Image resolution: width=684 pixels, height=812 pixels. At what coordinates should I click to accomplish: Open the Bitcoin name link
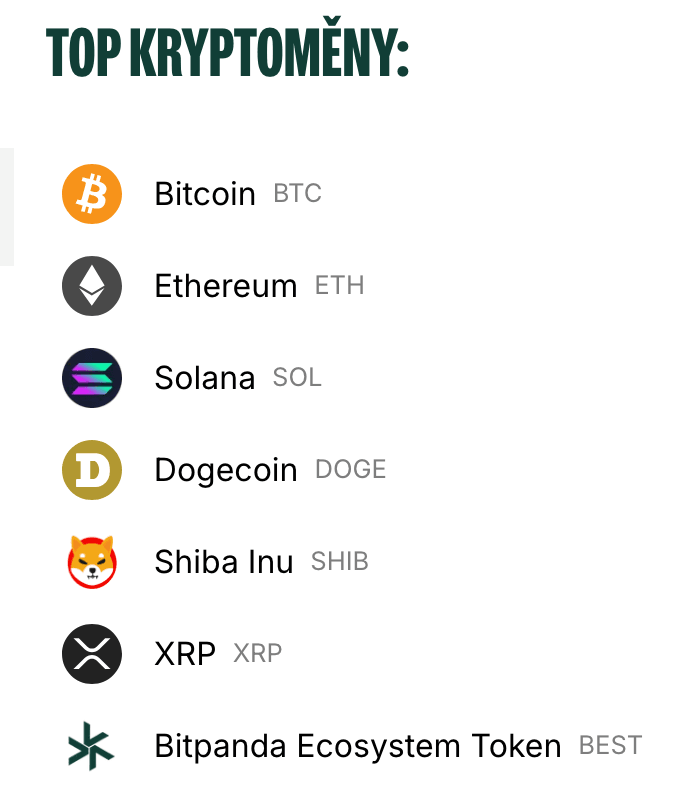click(x=205, y=194)
